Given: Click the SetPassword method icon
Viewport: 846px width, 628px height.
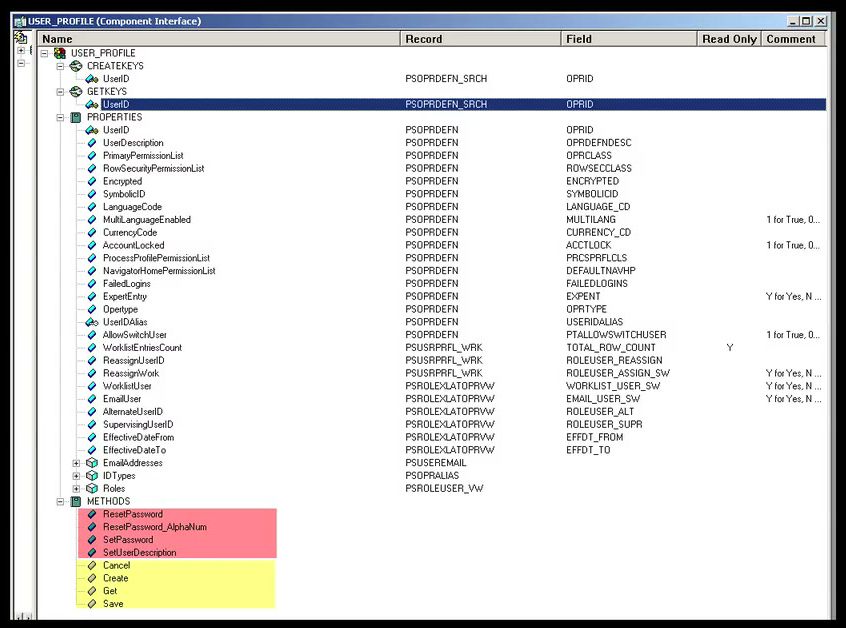Looking at the screenshot, I should (x=92, y=540).
